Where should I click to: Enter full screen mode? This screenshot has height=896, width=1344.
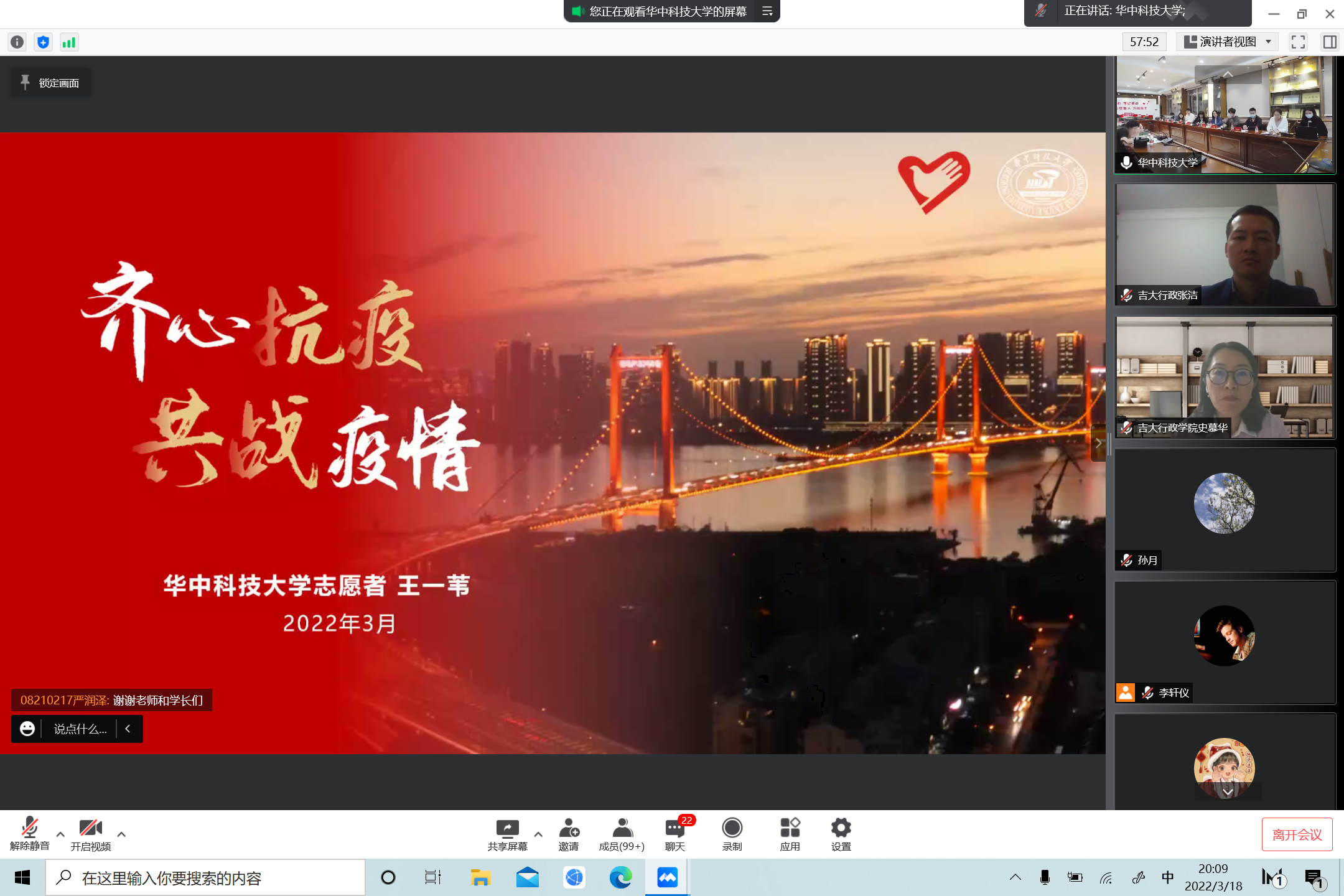[1298, 42]
